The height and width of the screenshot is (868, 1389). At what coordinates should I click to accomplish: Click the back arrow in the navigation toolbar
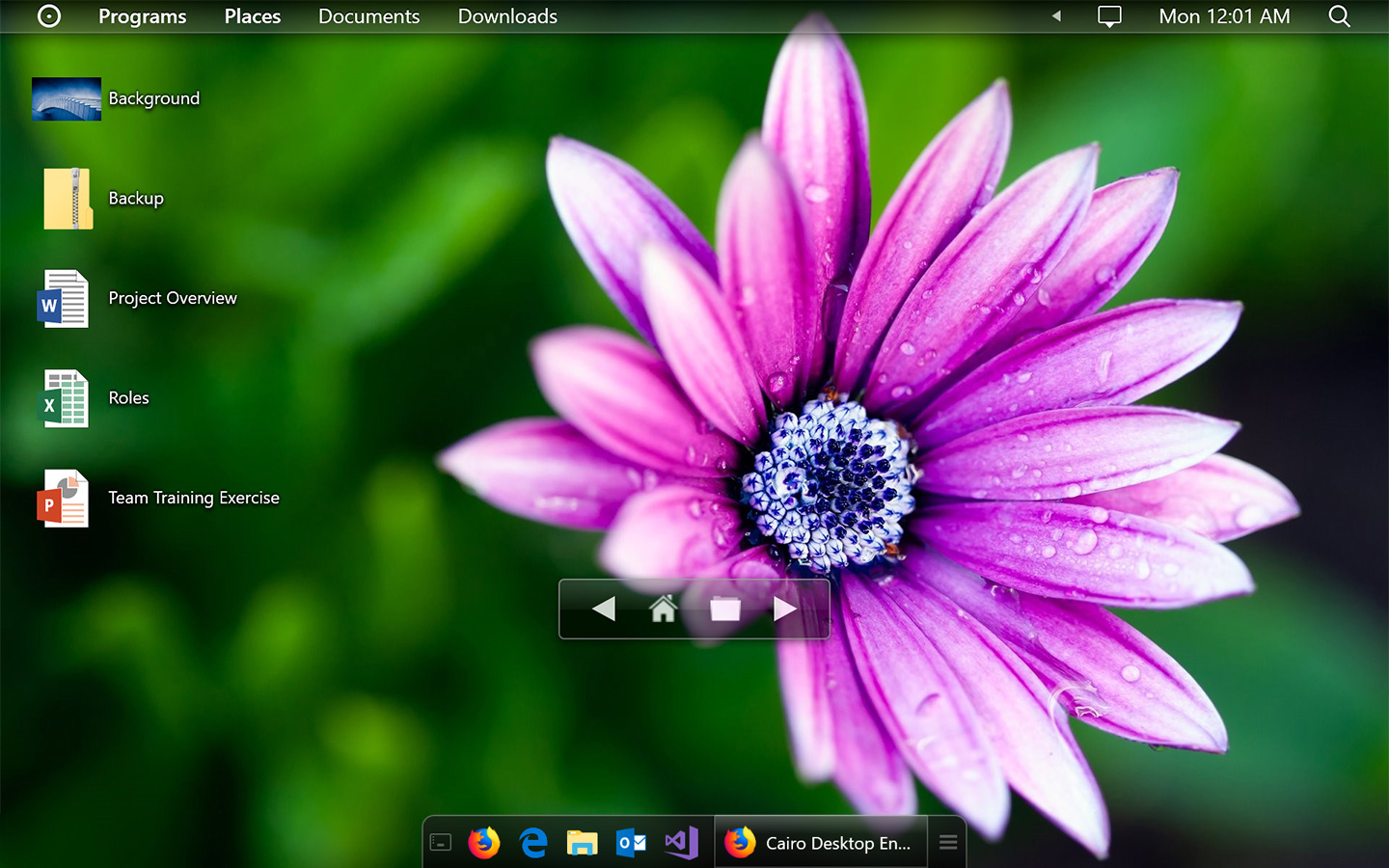[x=604, y=609]
